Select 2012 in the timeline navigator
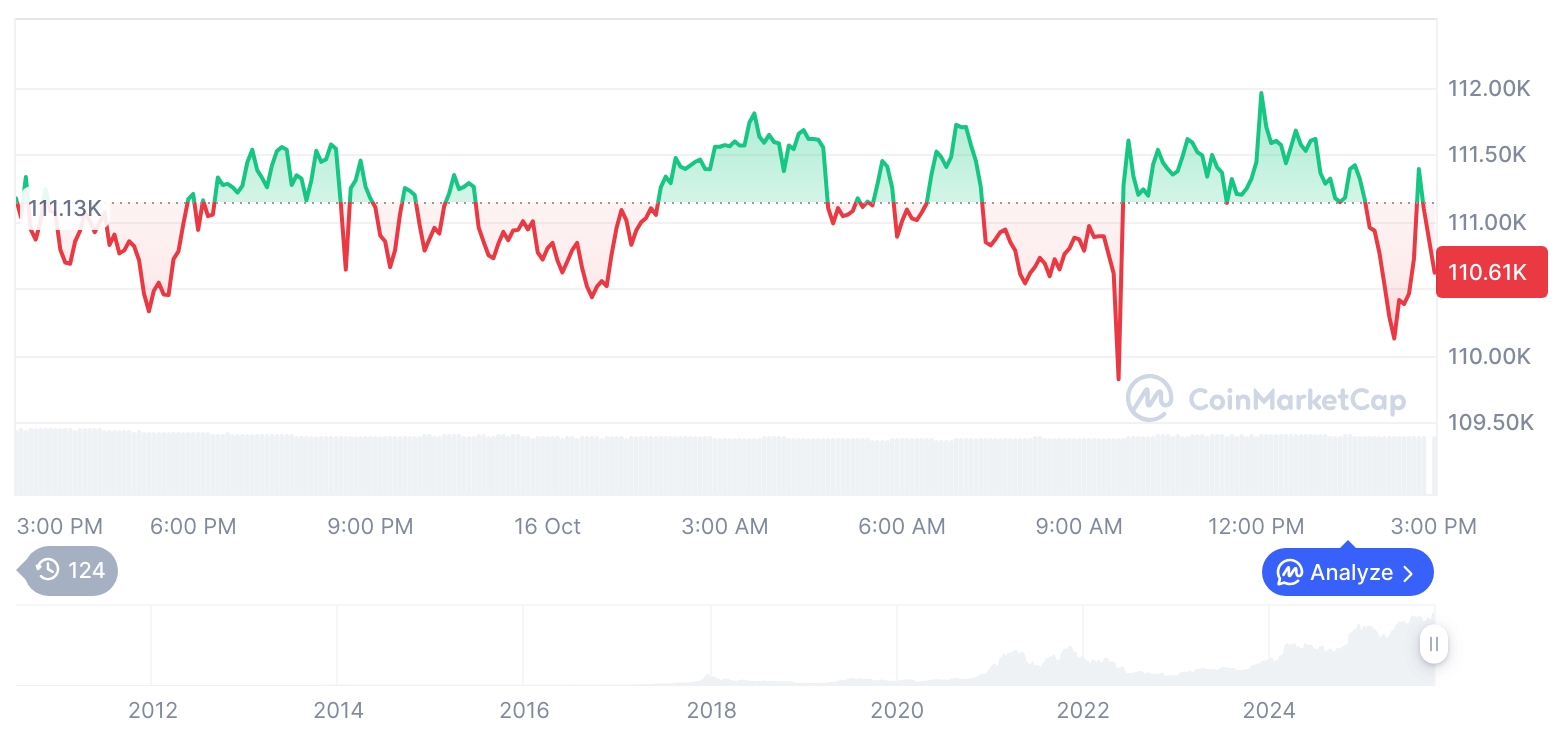Image resolution: width=1566 pixels, height=732 pixels. coord(153,711)
